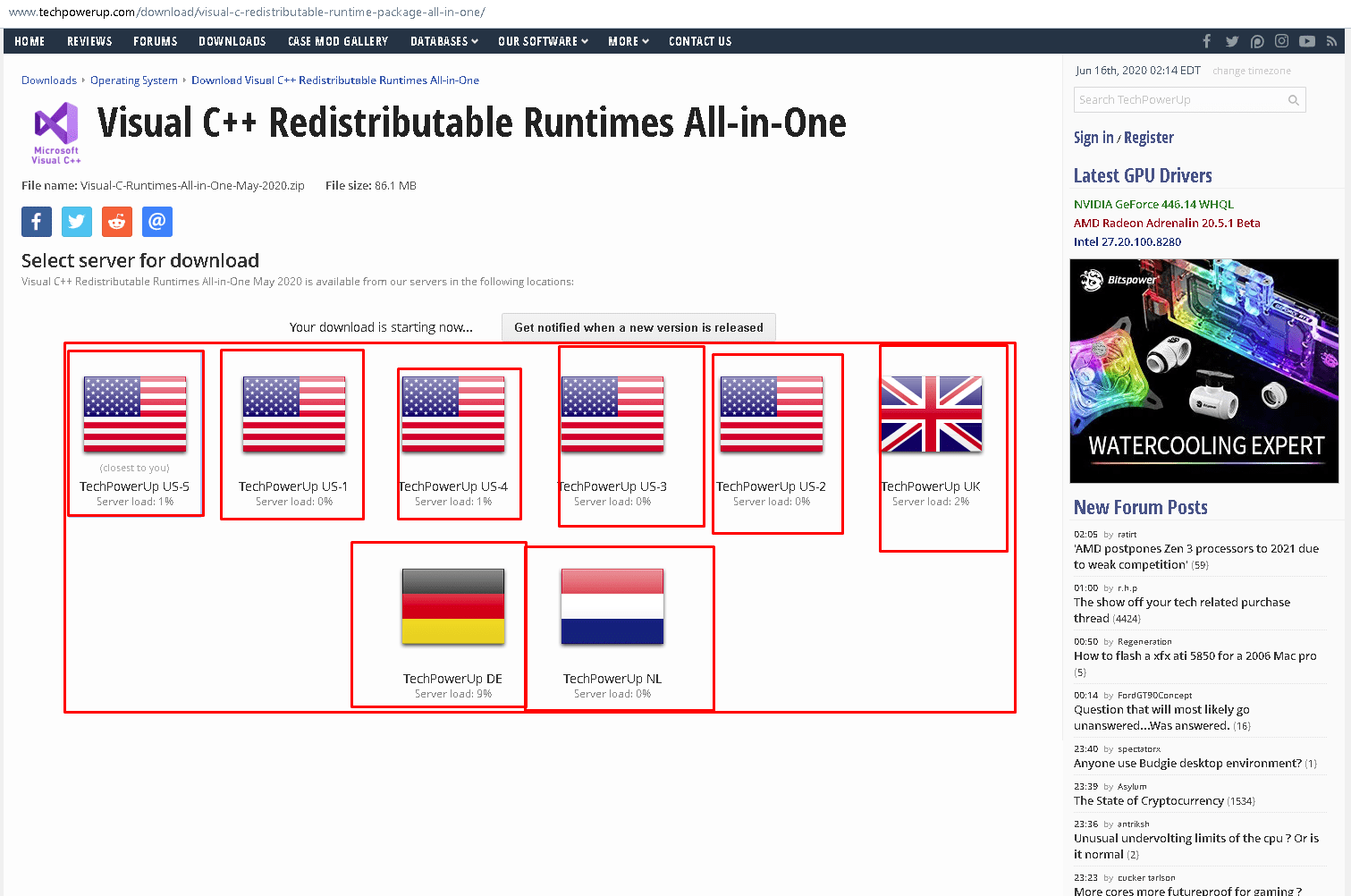
Task: Expand the Databases menu
Action: 444,41
